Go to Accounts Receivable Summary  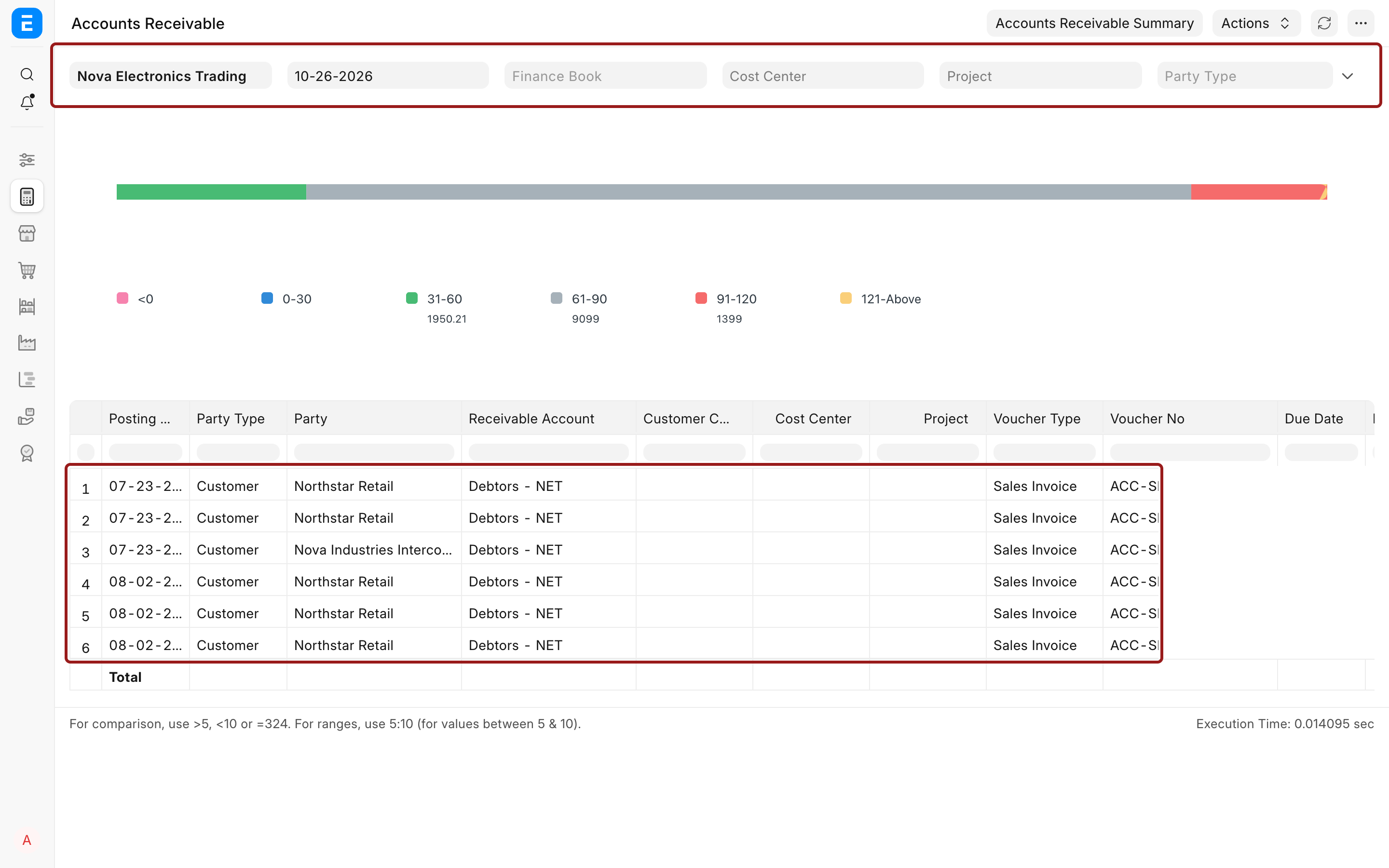(1094, 23)
